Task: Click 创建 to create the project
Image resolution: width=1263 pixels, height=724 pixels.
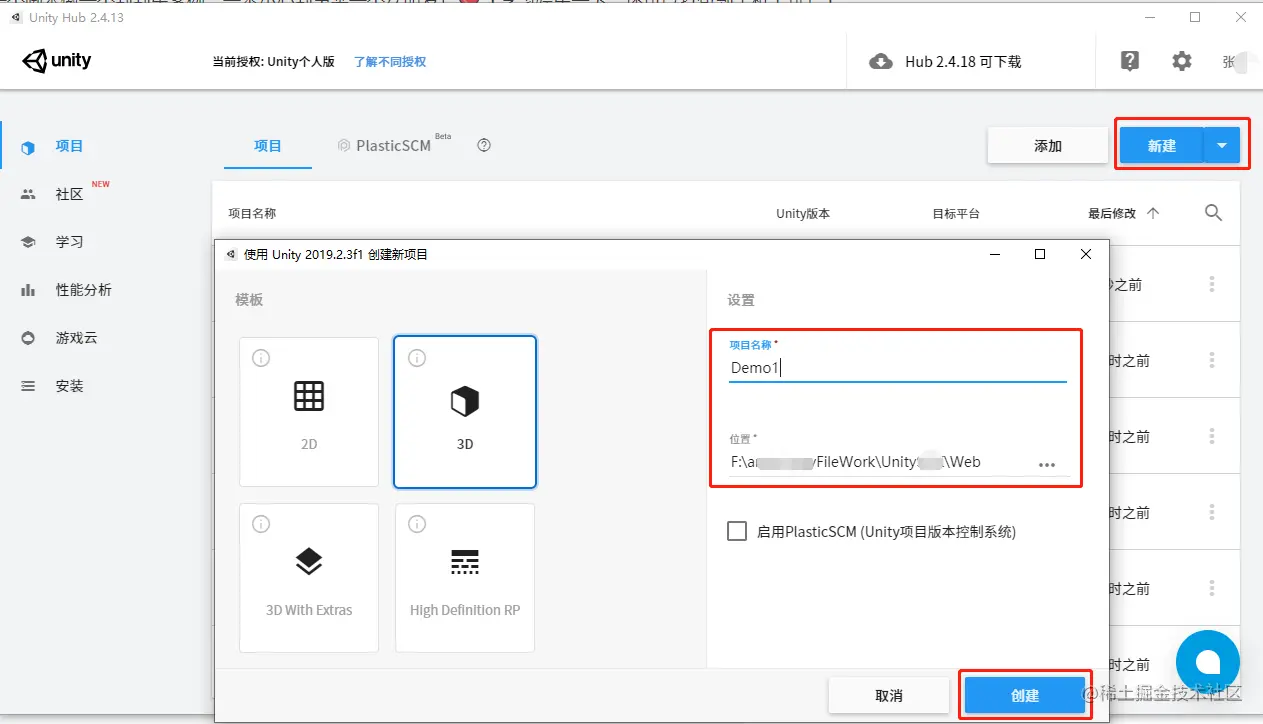Action: click(x=1025, y=694)
